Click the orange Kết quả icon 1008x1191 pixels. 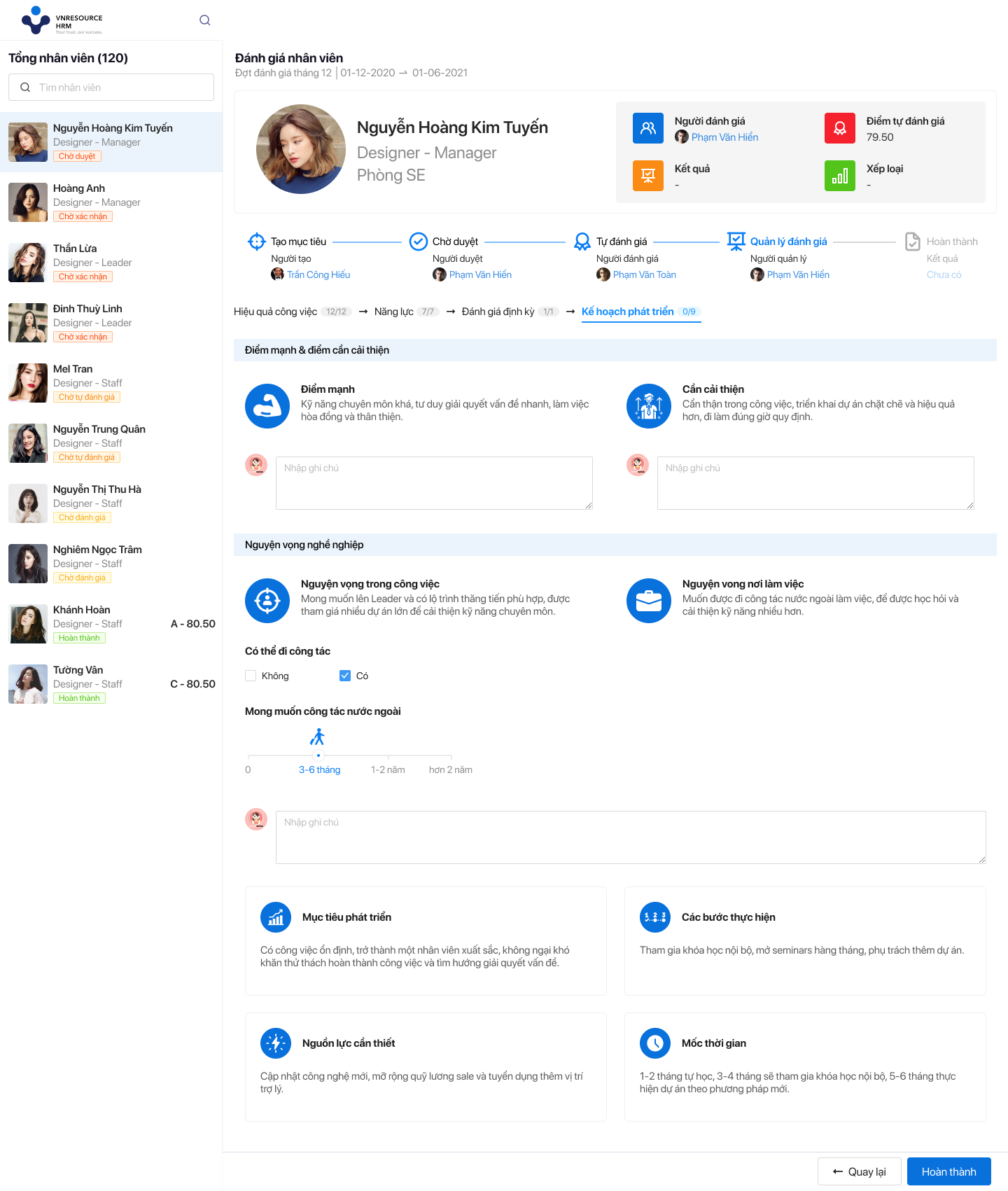coord(647,176)
